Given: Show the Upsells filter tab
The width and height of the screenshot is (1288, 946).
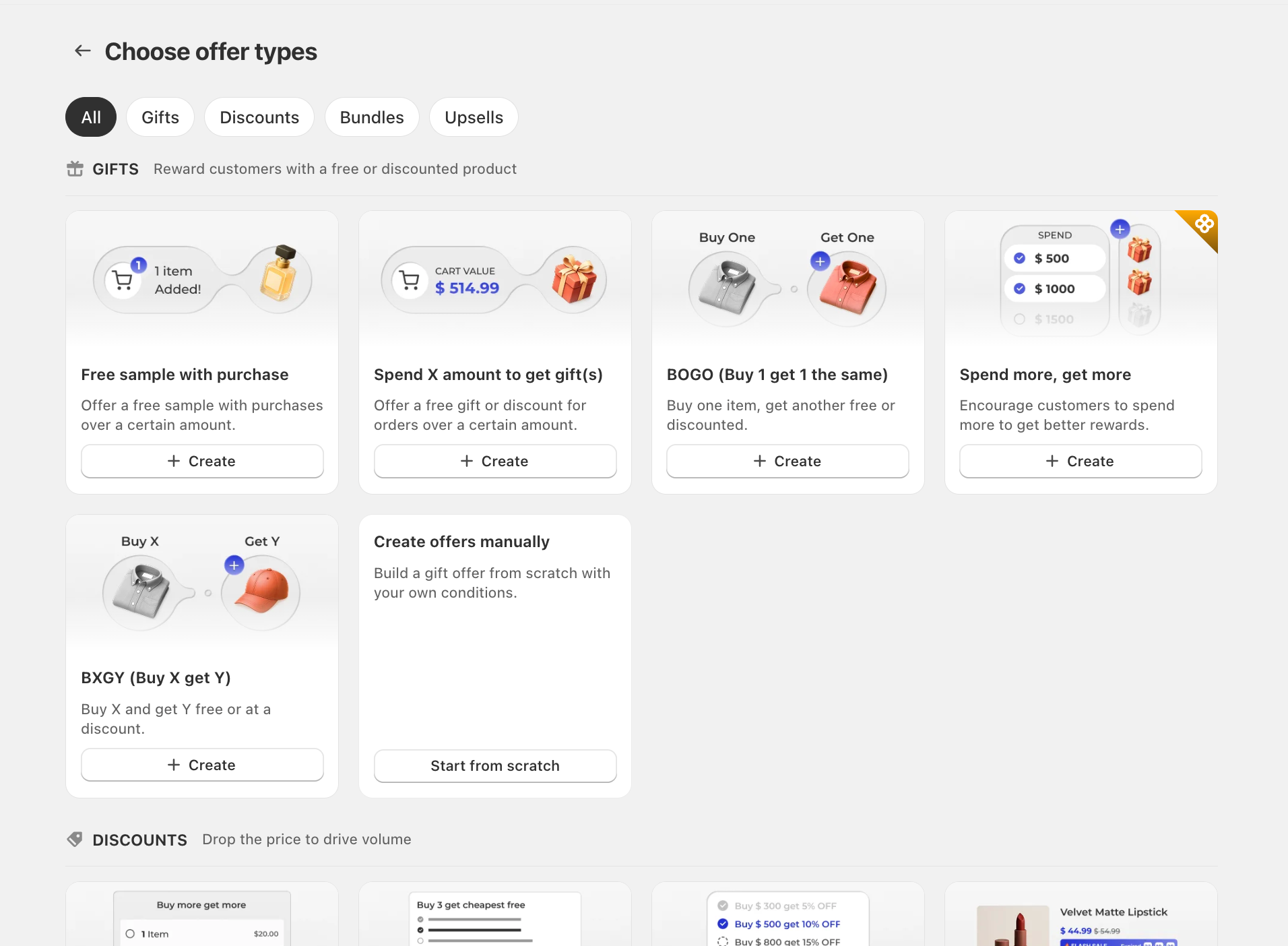Looking at the screenshot, I should click(474, 117).
